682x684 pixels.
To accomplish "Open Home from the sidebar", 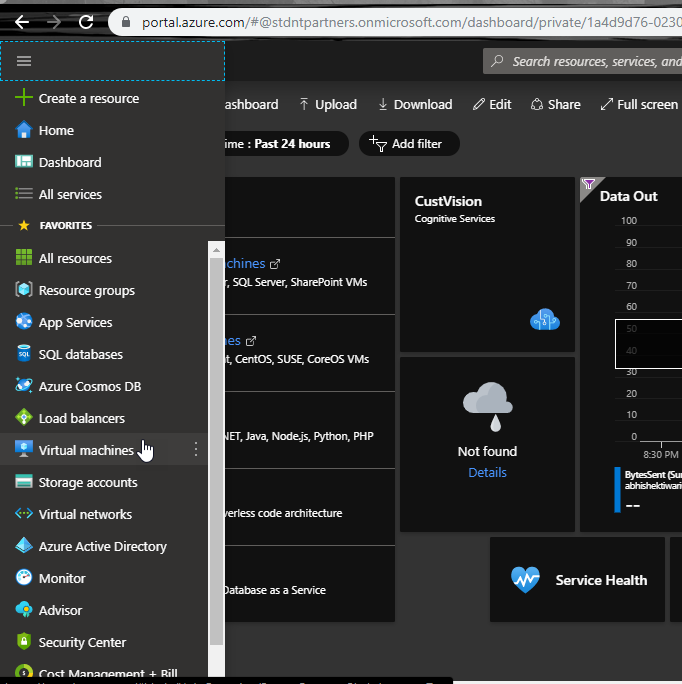I will 56,130.
